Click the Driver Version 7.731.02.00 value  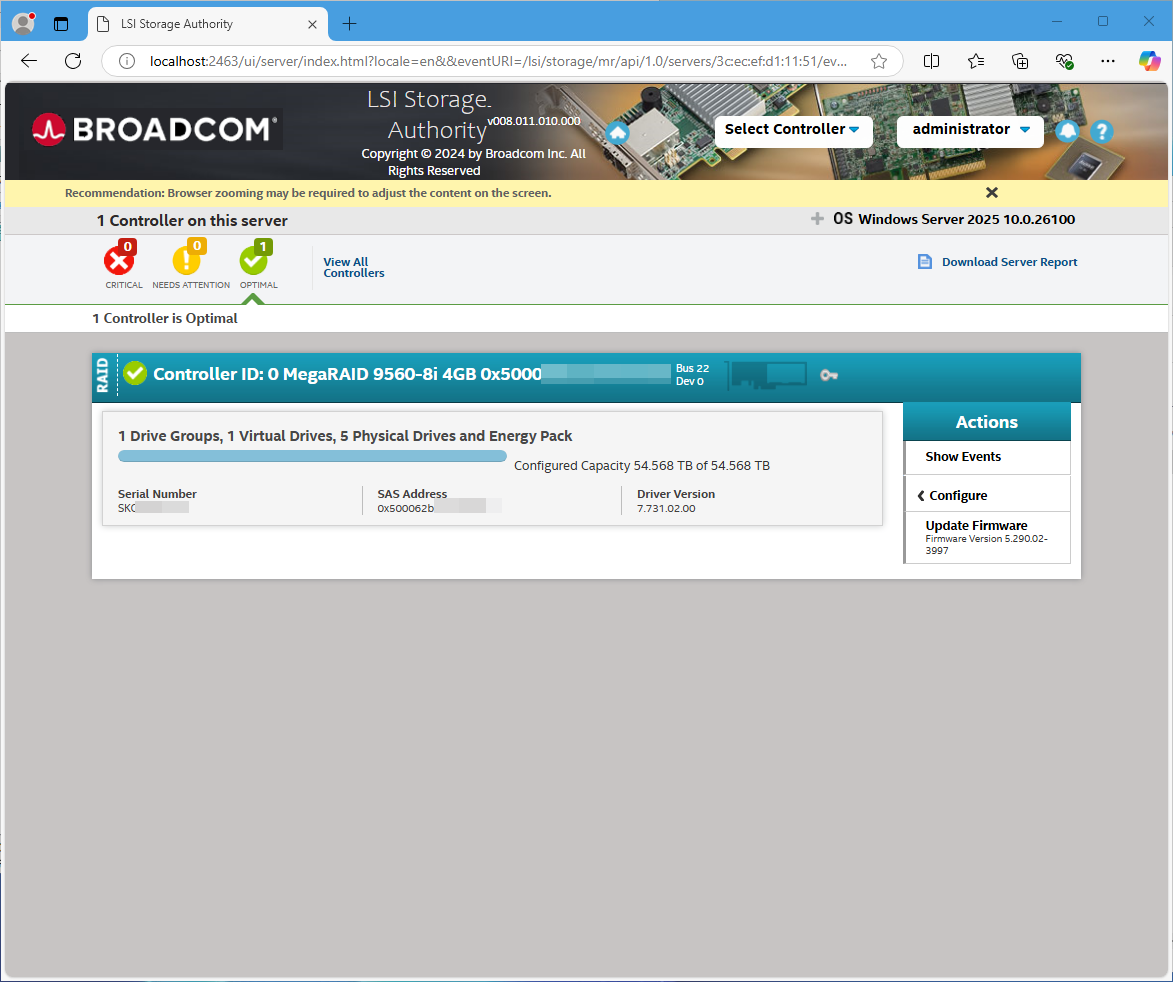(666, 509)
